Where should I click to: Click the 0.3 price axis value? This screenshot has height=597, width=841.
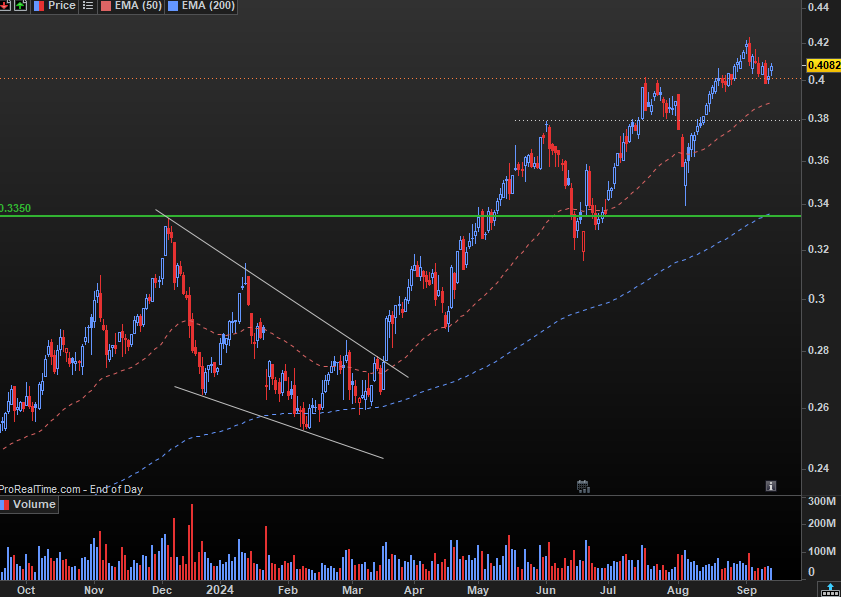[x=816, y=299]
